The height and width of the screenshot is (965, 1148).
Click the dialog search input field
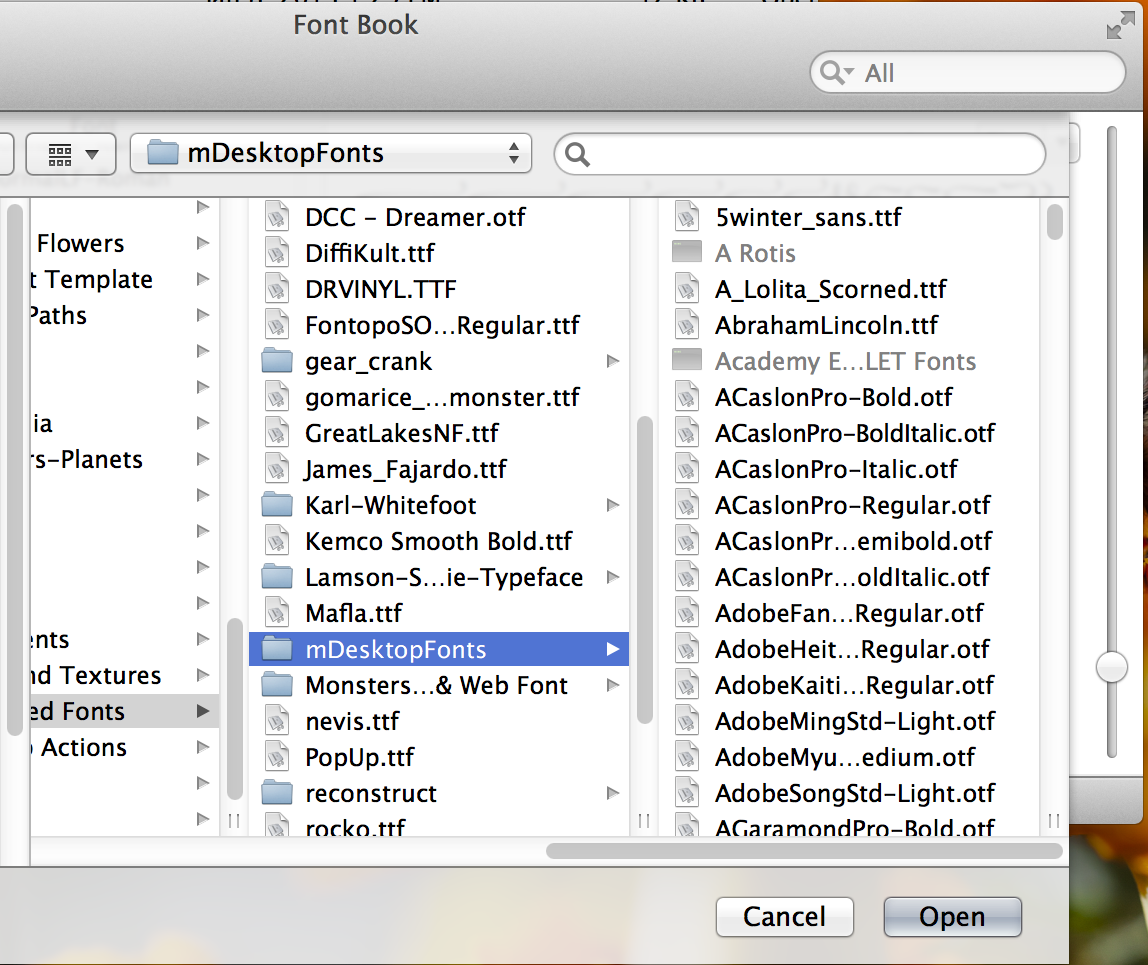[800, 154]
